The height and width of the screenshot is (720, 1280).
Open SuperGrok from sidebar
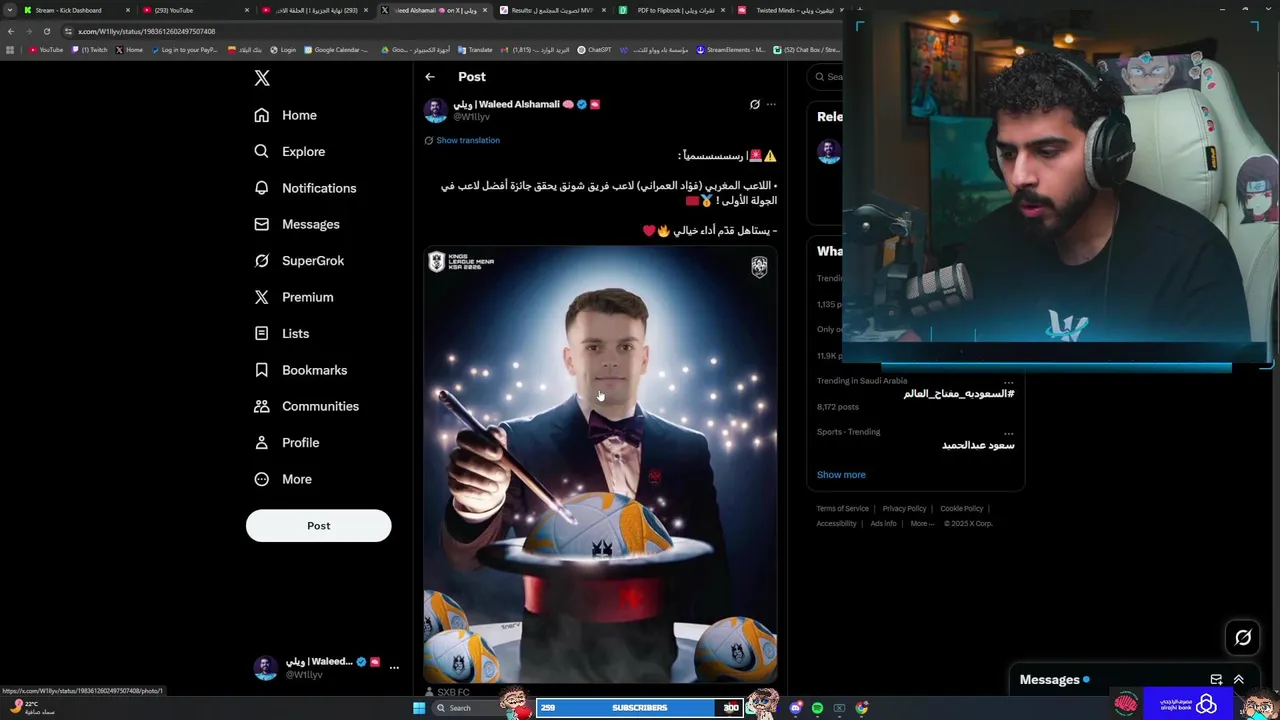coord(299,260)
